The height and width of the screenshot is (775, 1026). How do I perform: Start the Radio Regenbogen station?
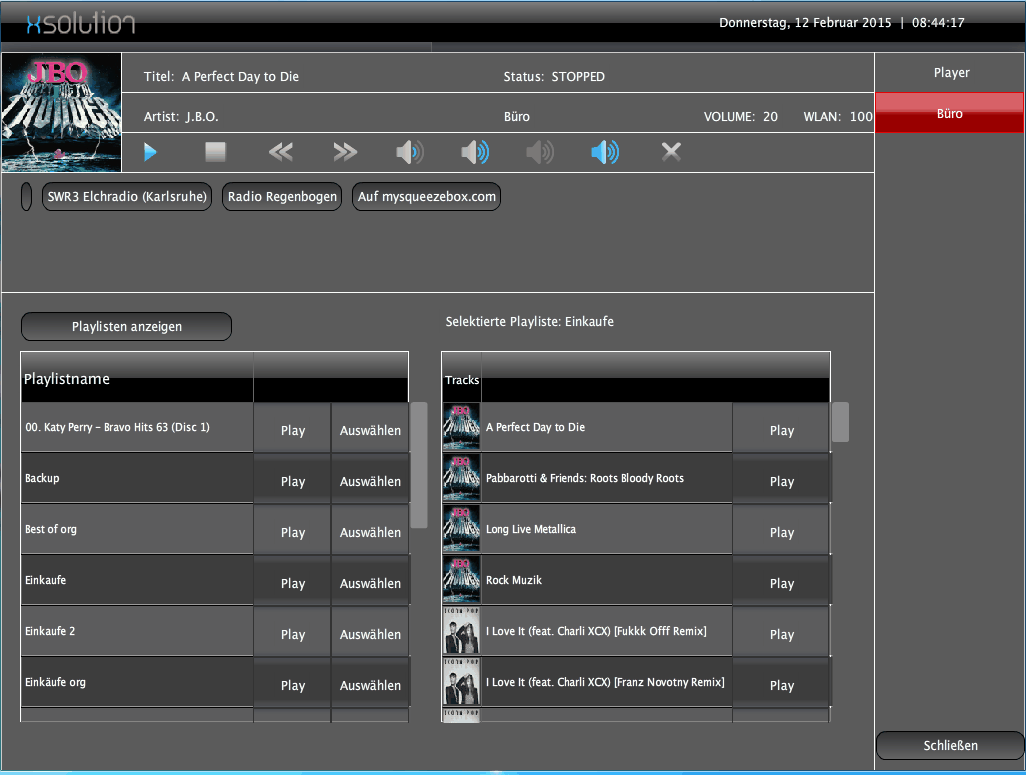pyautogui.click(x=282, y=197)
